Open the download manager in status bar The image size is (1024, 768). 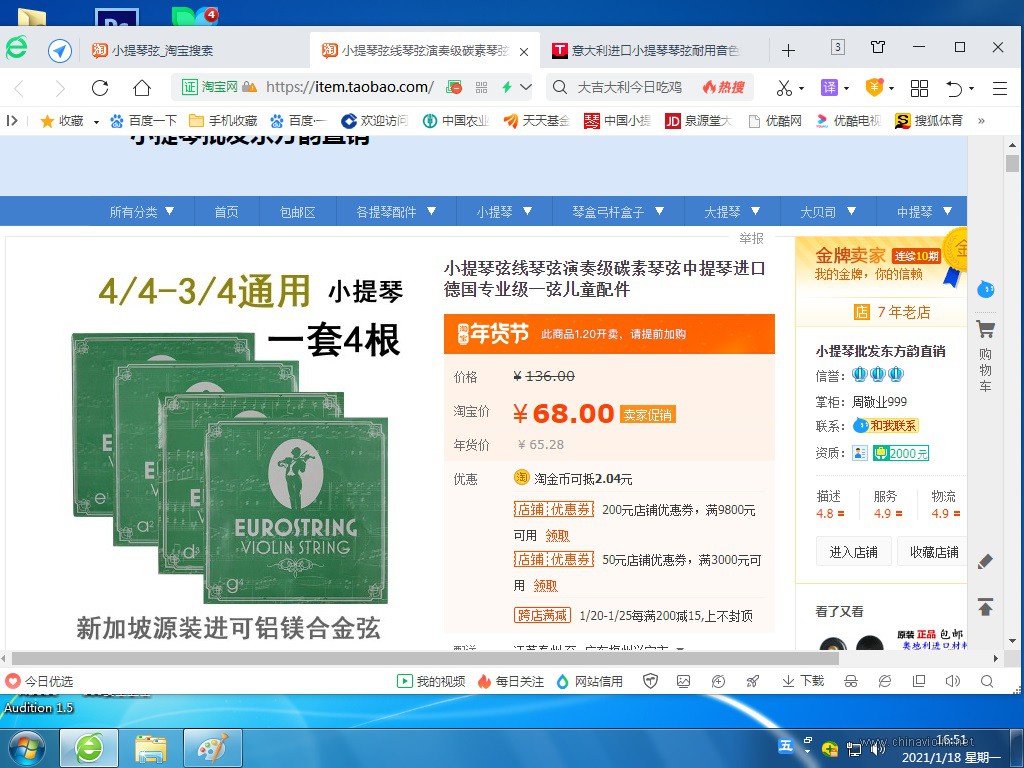(803, 681)
